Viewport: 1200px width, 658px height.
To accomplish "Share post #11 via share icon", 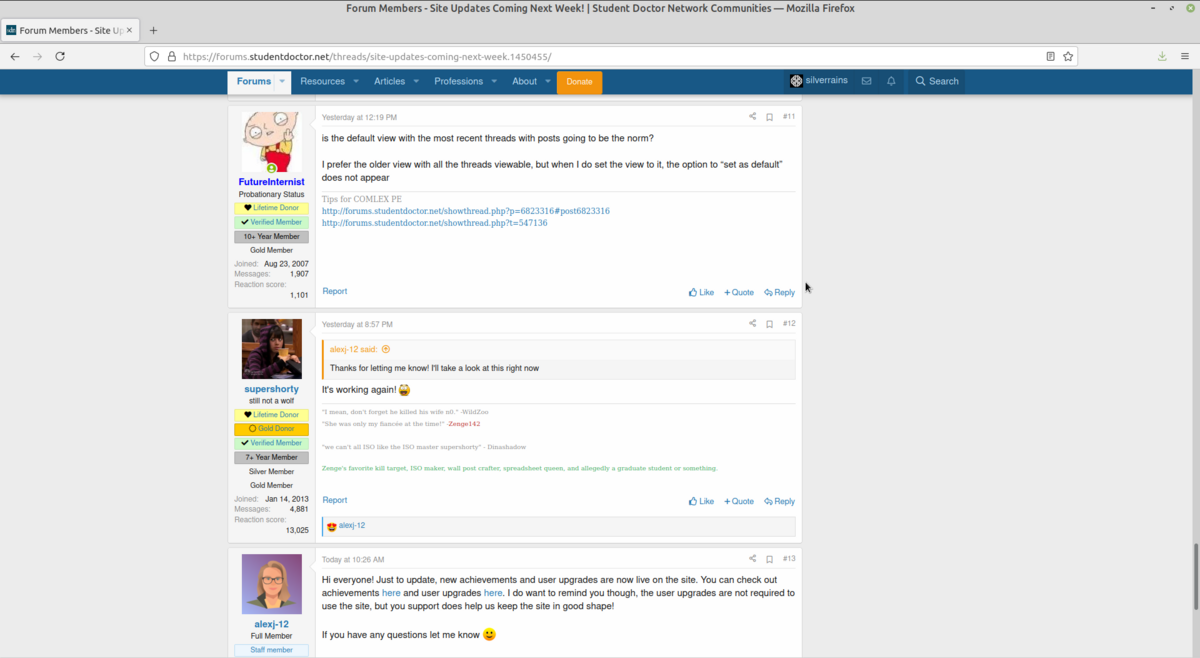I will pos(752,117).
